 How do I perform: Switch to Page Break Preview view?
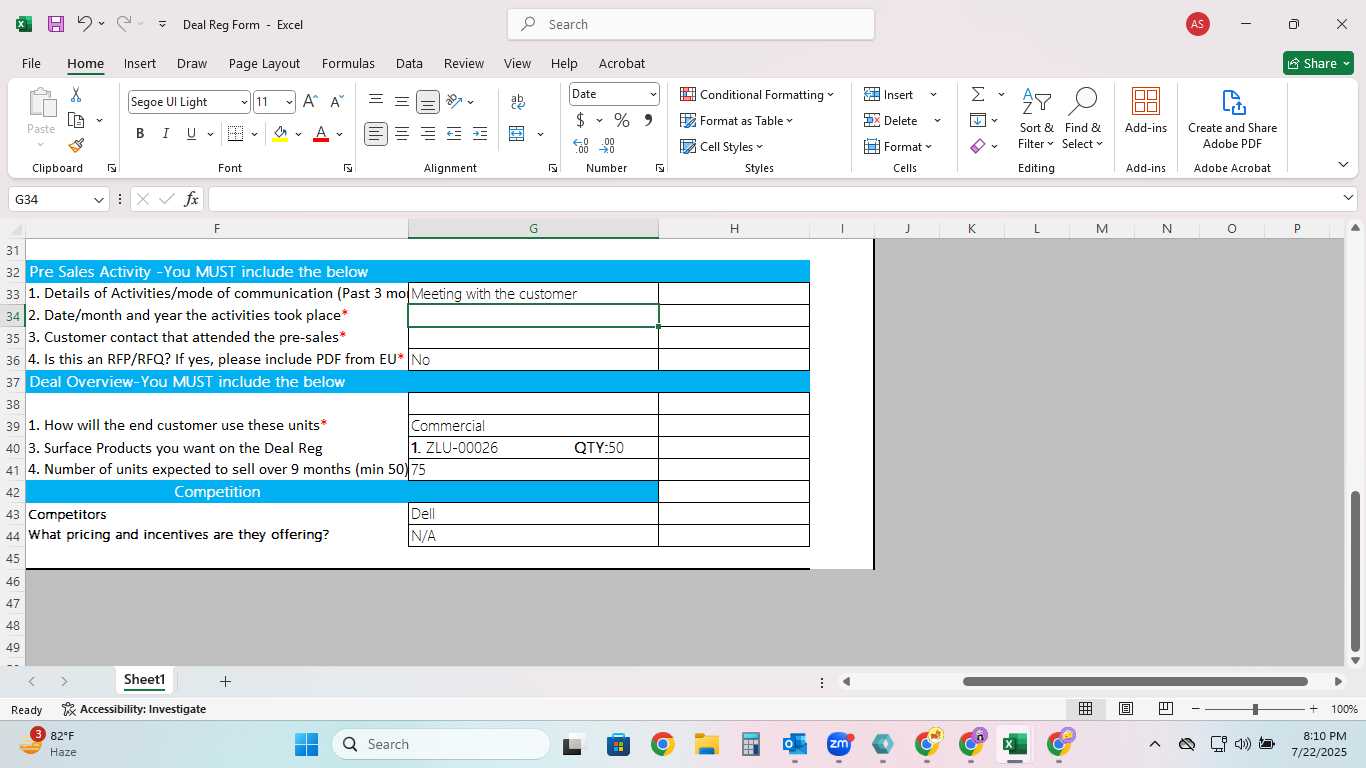coord(1166,709)
